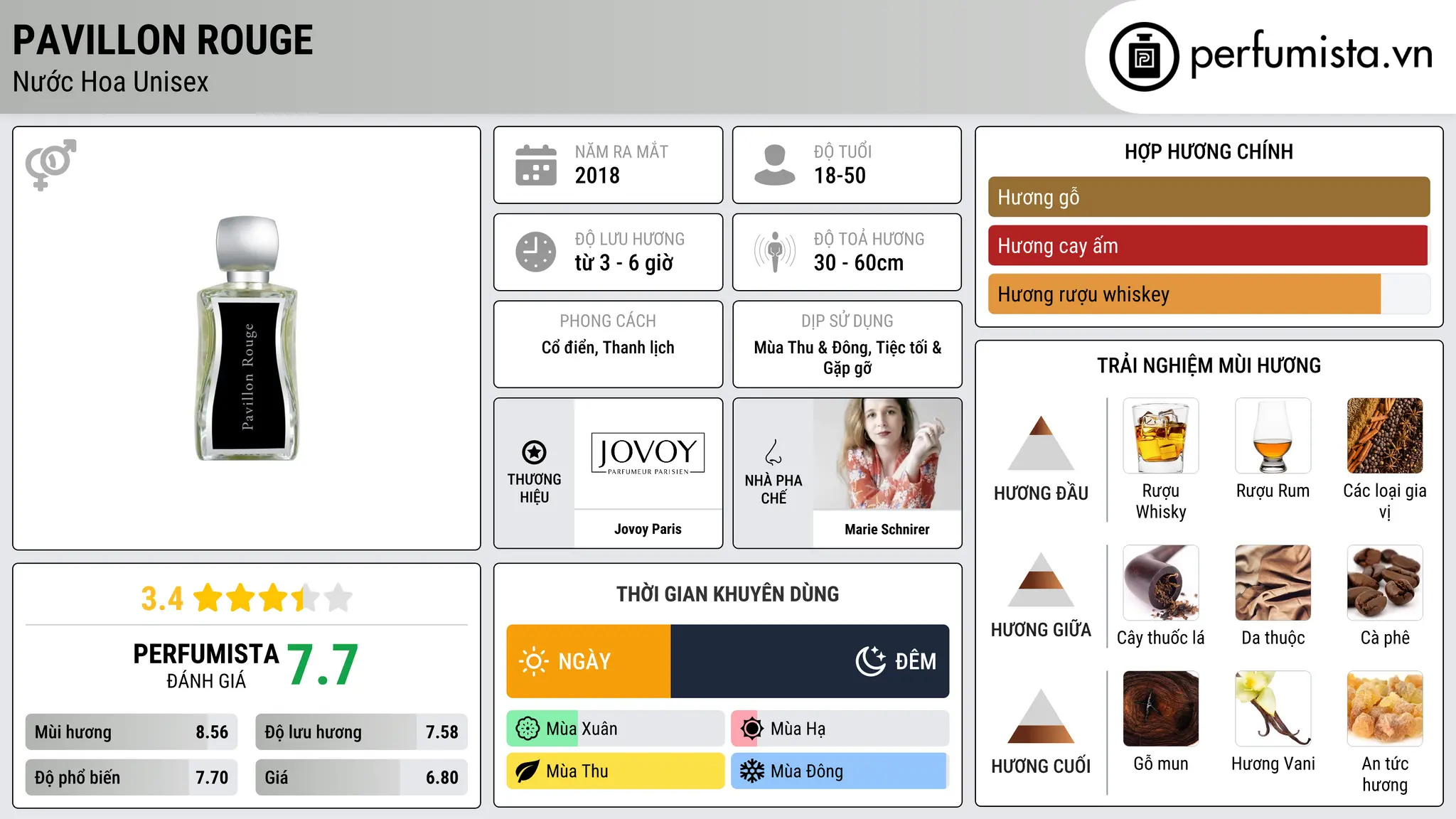Screen dimensions: 1456x819
Task: Click the Độ lưu hương 7.58 score bar
Action: [x=361, y=732]
